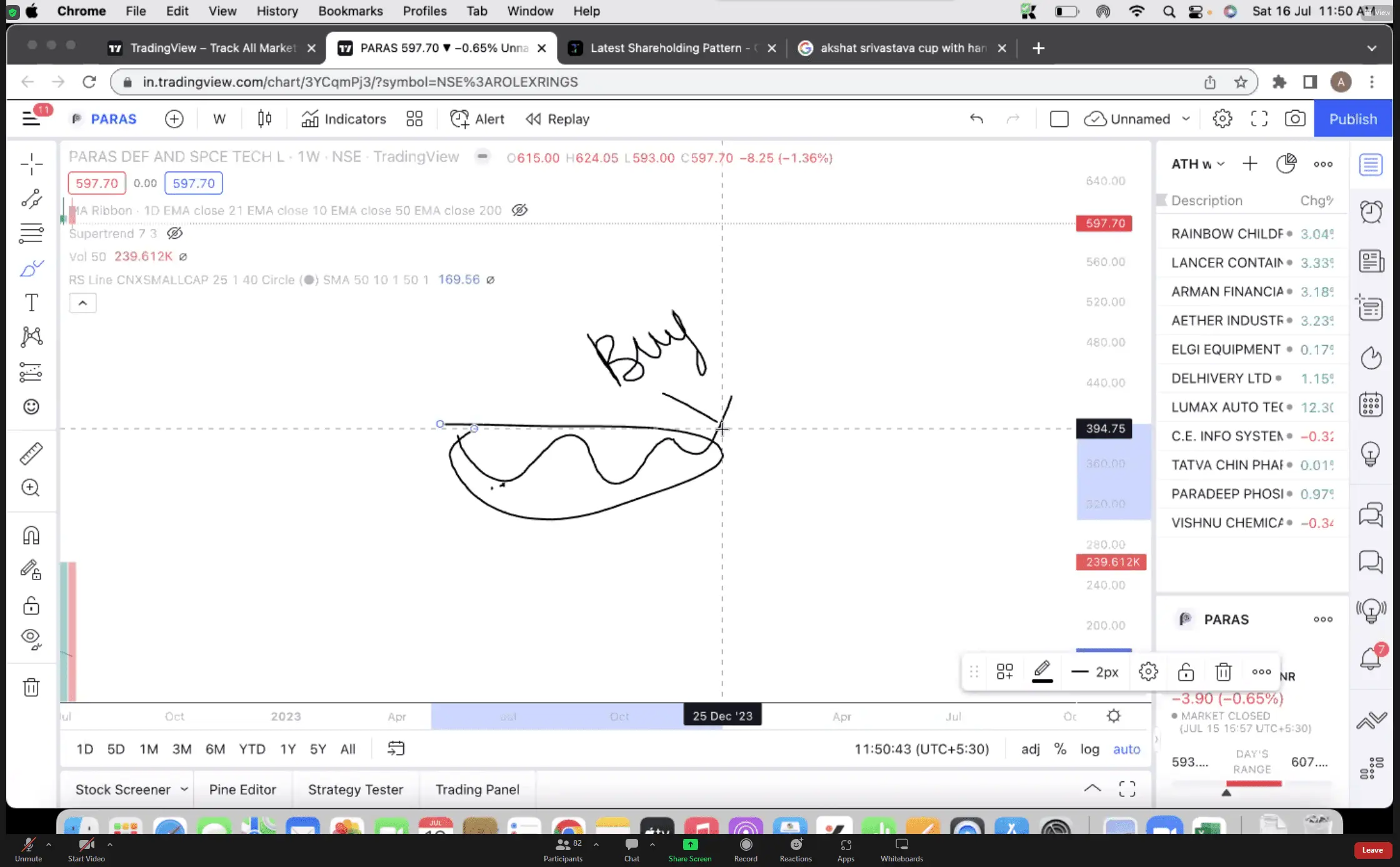The height and width of the screenshot is (867, 1400).
Task: Expand the Stock Screener dropdown
Action: coord(184,789)
